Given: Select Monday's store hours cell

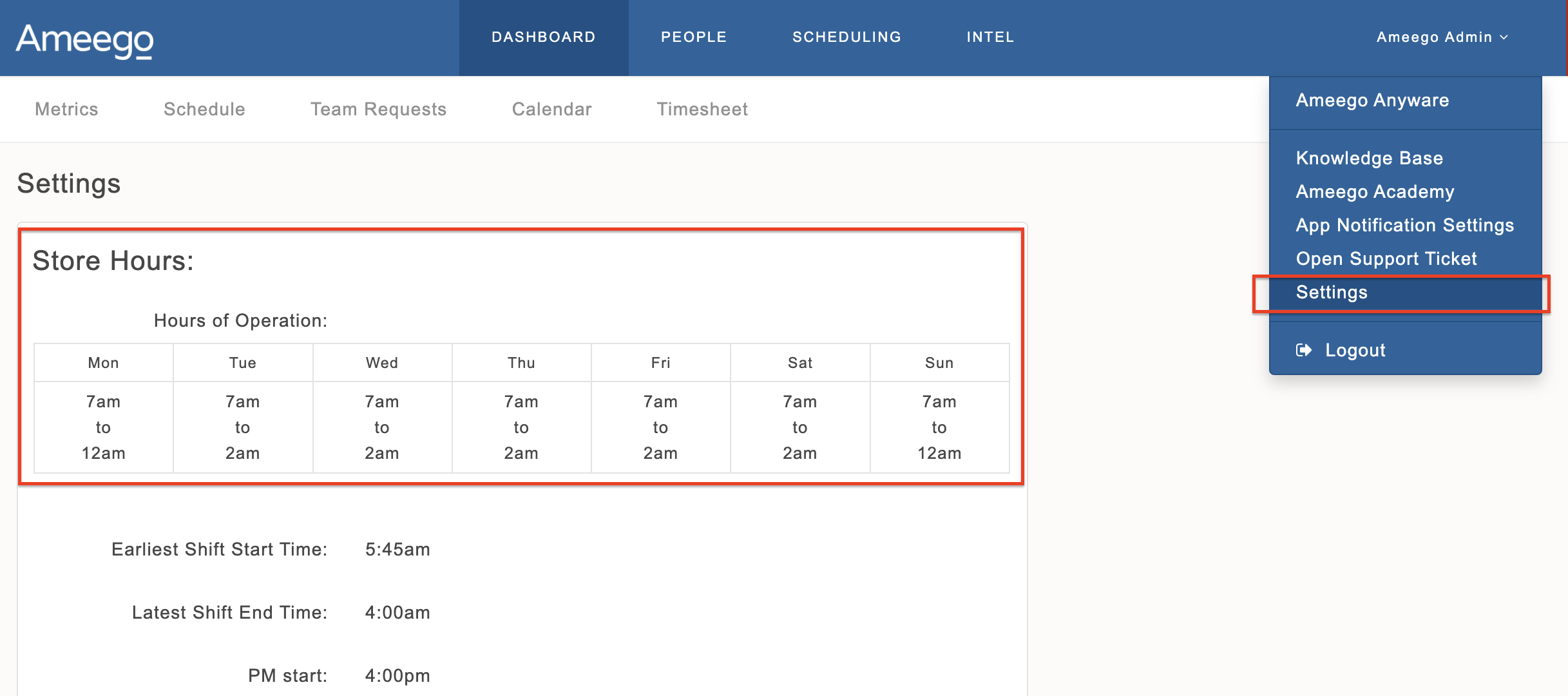Looking at the screenshot, I should coord(103,427).
